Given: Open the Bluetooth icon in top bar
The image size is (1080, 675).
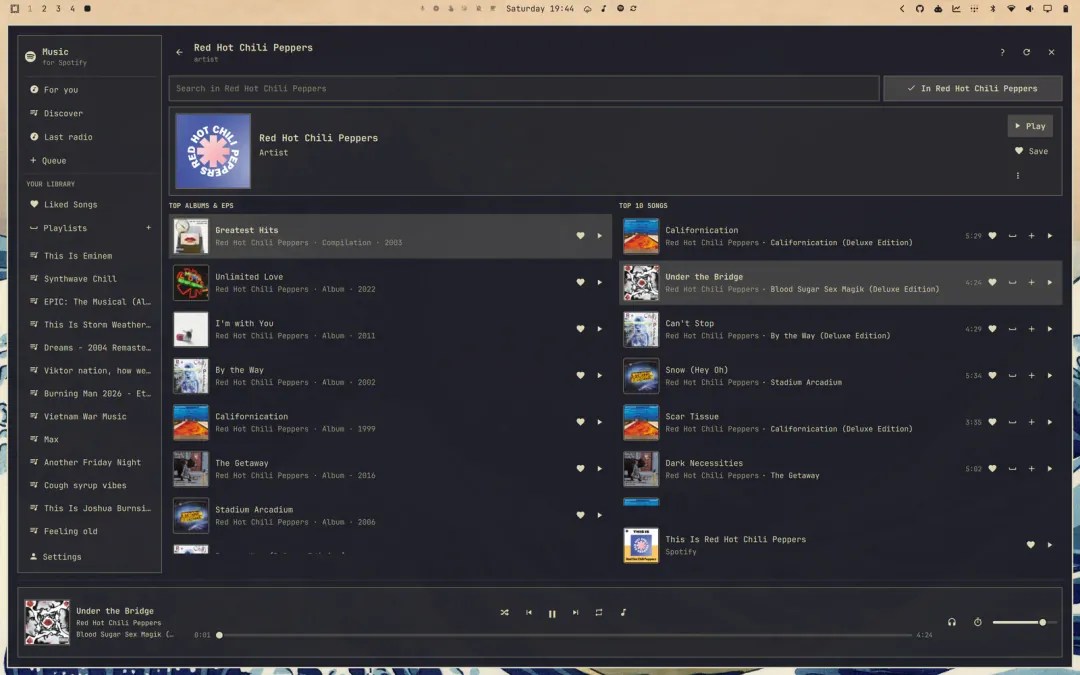Looking at the screenshot, I should (993, 9).
